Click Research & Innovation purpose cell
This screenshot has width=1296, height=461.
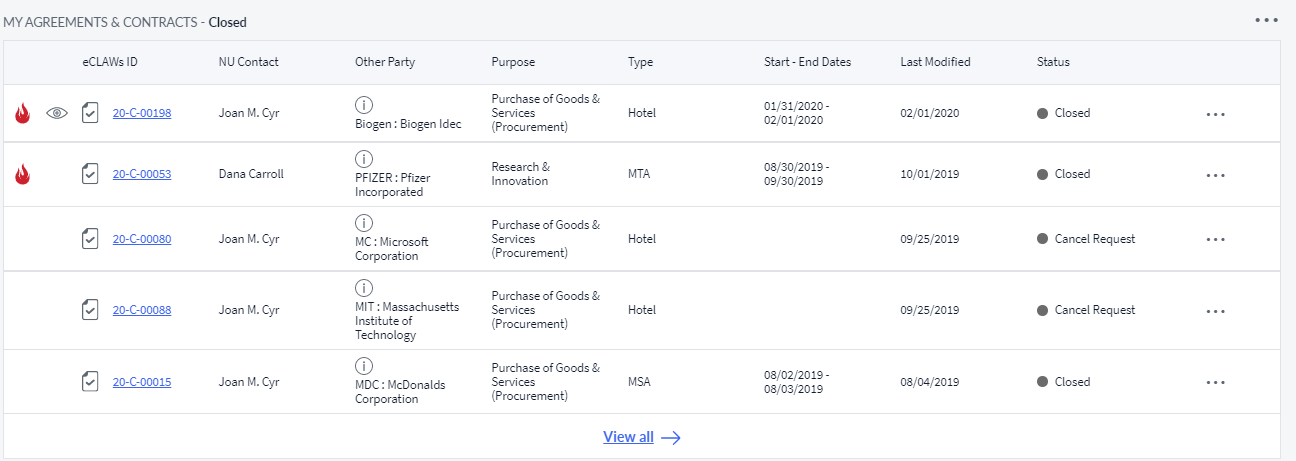521,174
